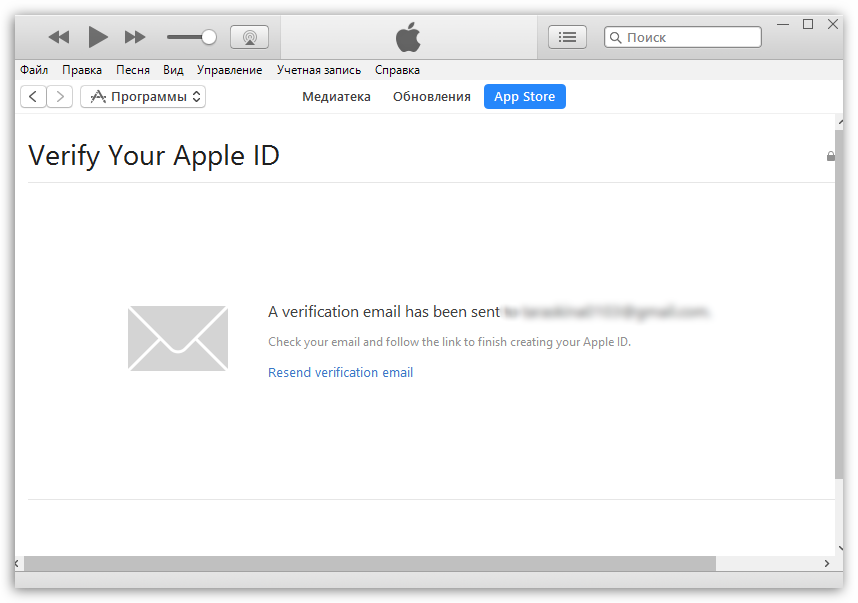Image resolution: width=858 pixels, height=603 pixels.
Task: Select the App Store tab
Action: point(524,97)
